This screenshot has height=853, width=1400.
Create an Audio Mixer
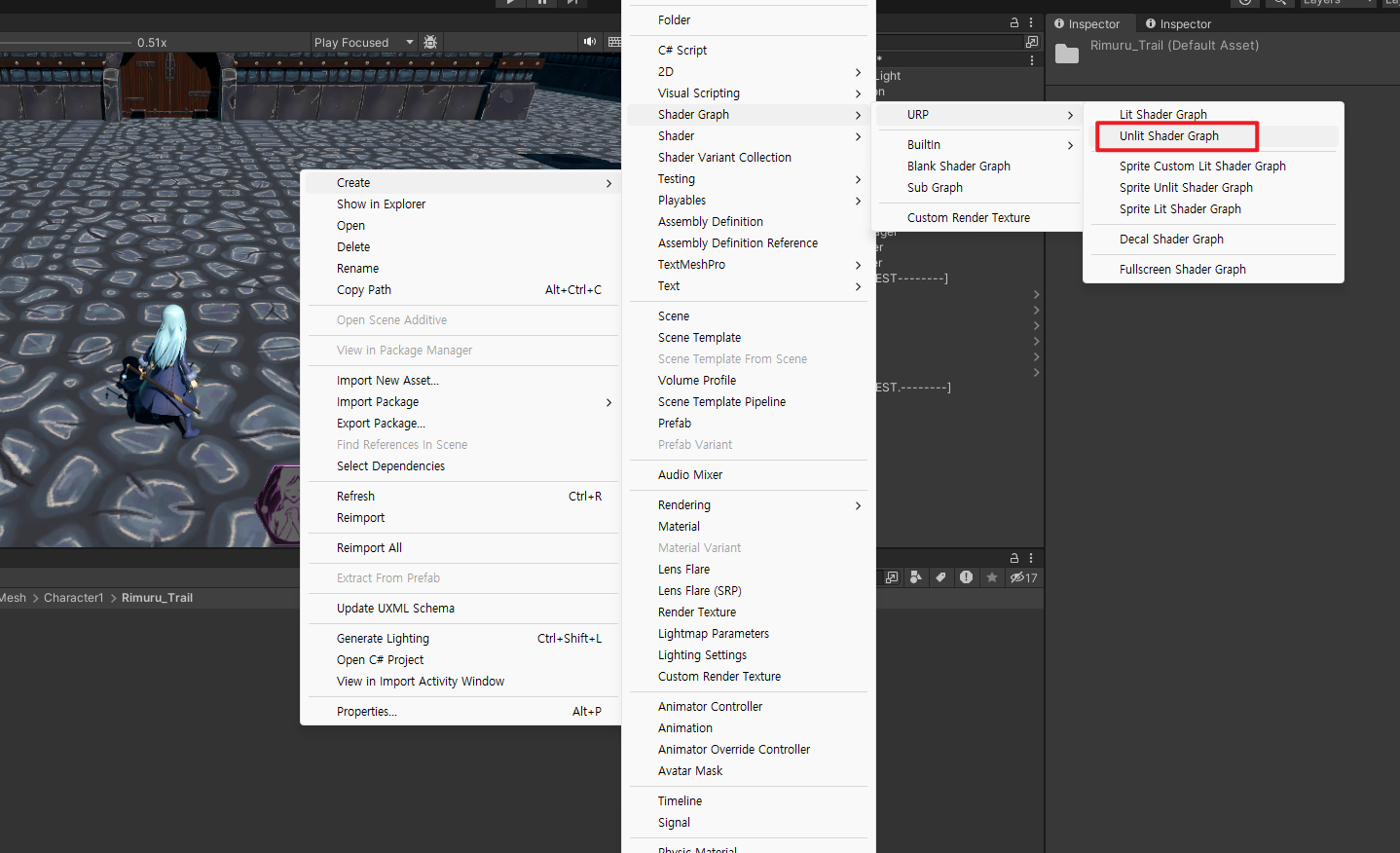[748, 474]
